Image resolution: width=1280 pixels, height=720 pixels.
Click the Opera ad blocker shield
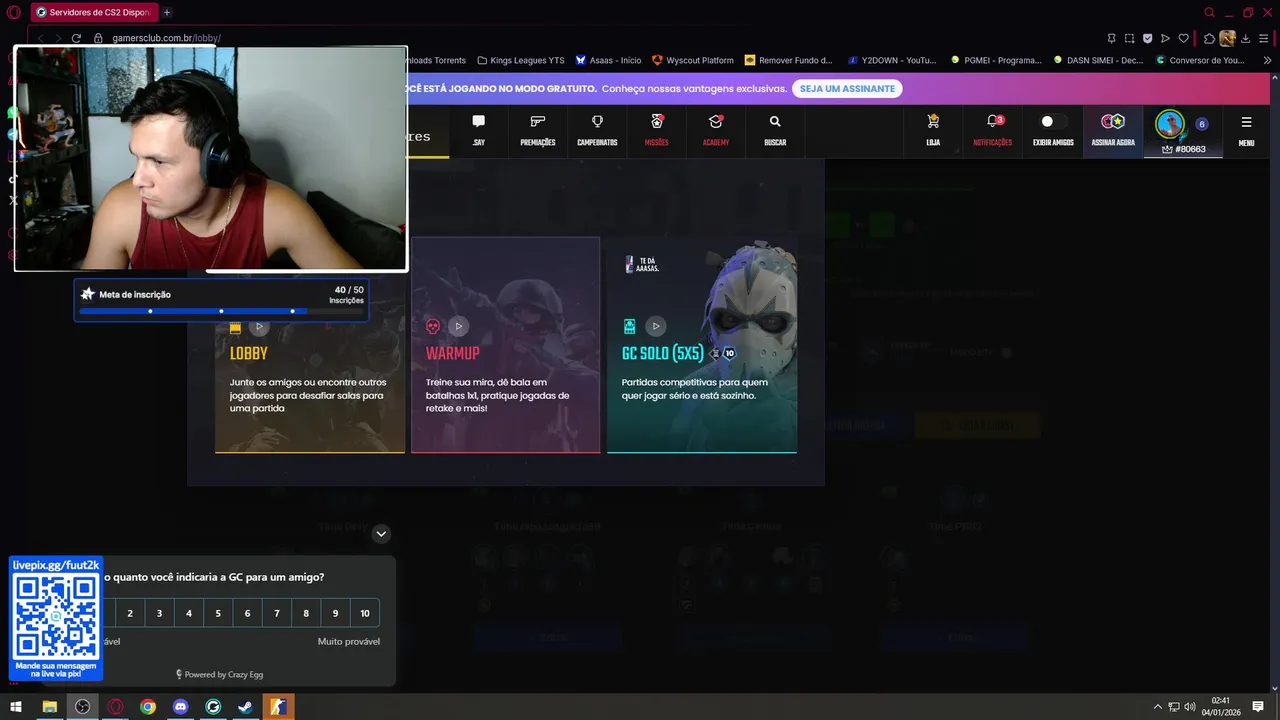coord(1147,38)
